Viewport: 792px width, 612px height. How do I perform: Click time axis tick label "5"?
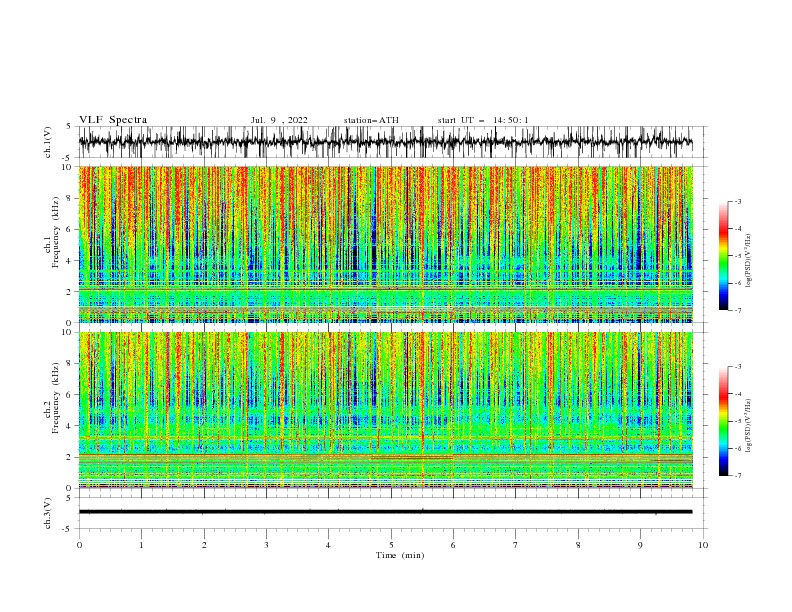click(x=391, y=545)
